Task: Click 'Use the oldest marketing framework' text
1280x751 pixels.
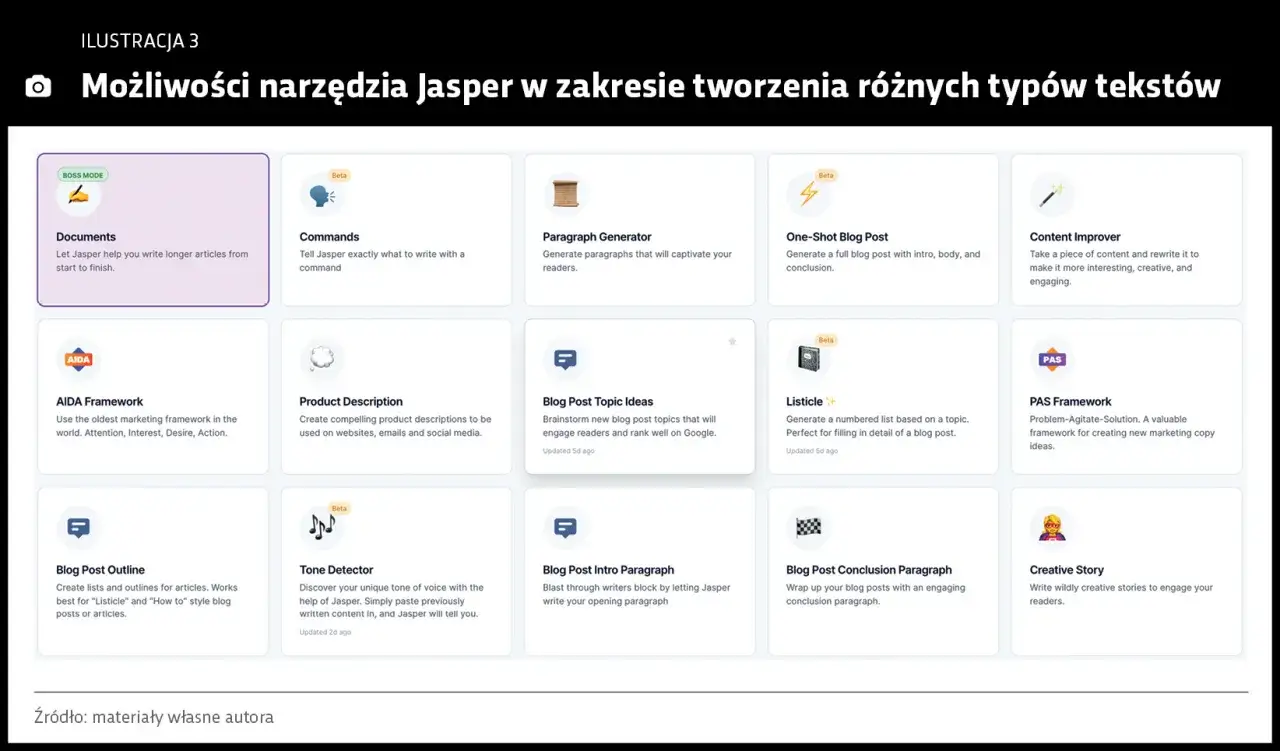Action: 147,426
